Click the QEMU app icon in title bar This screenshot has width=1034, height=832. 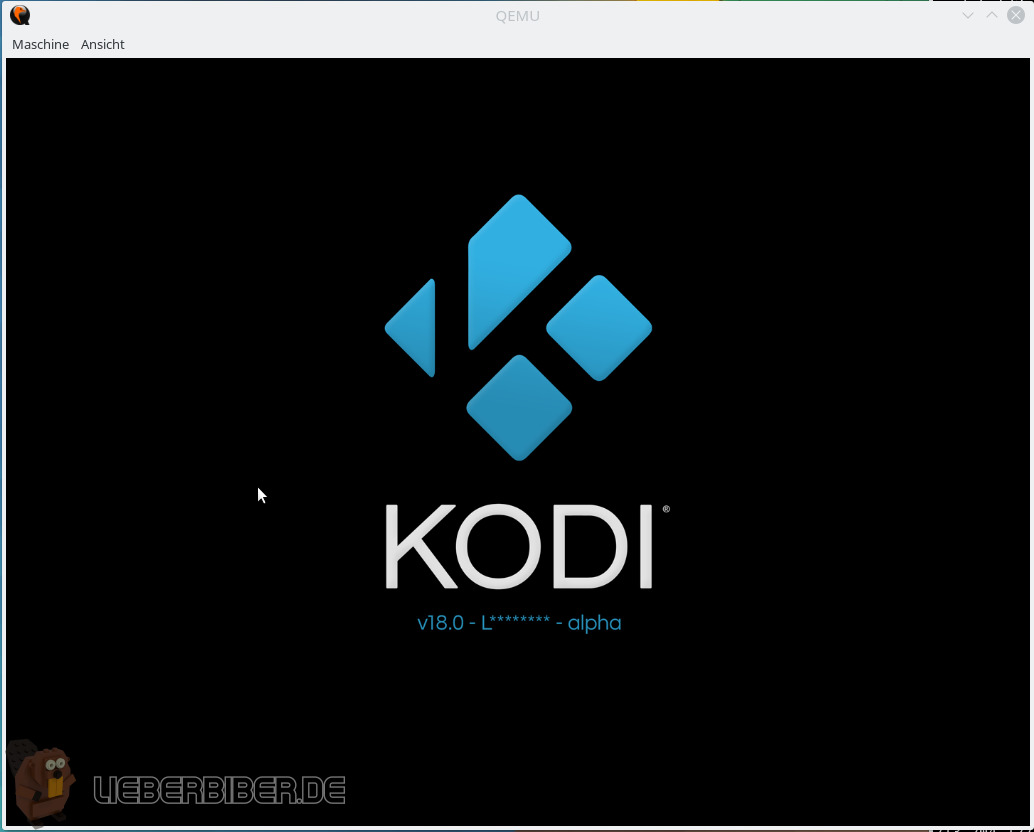[x=20, y=15]
